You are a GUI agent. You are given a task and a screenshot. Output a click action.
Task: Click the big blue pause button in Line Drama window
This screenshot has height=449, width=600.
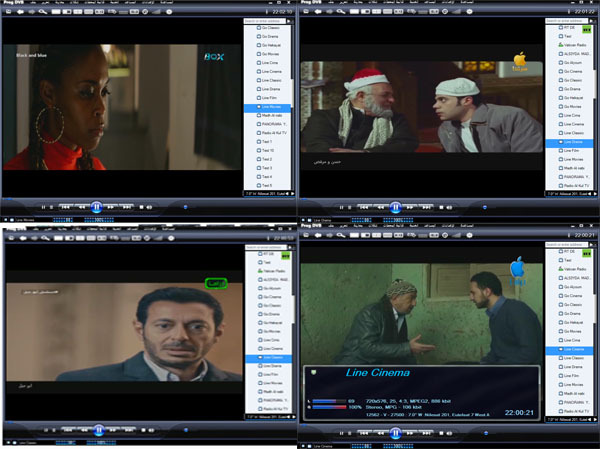[396, 207]
